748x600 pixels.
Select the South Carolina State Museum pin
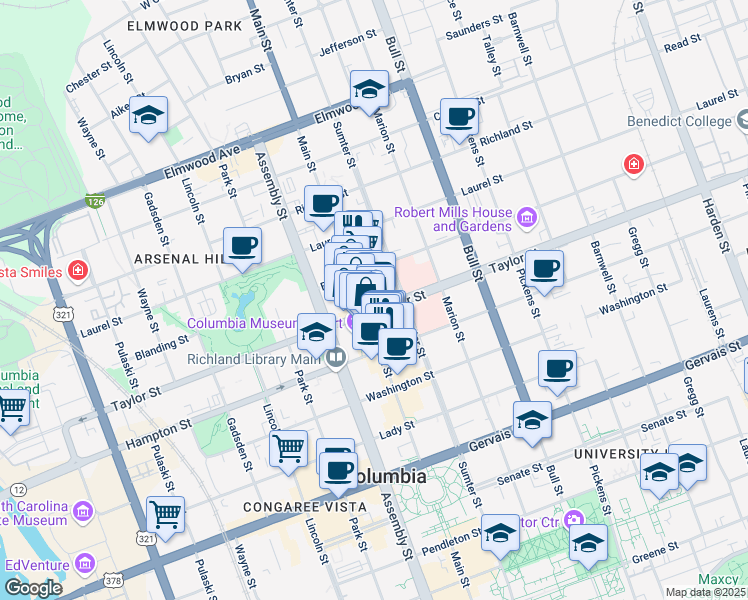83,512
